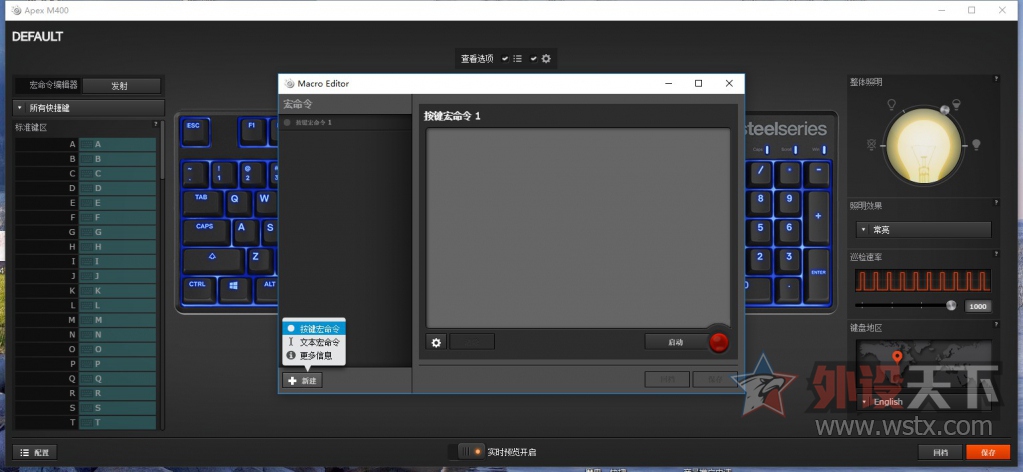
Task: Click the ESC key on keyboard image
Action: click(193, 127)
